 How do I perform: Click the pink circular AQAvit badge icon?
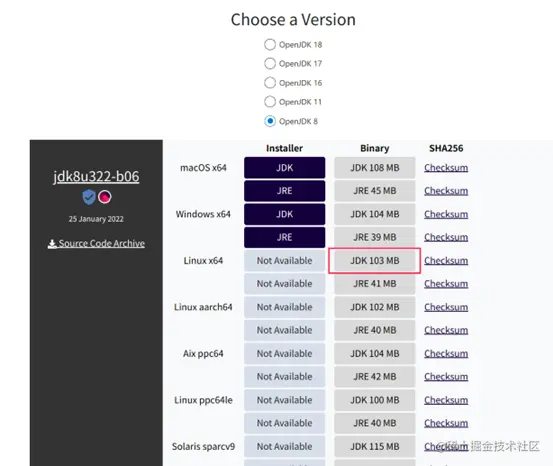click(105, 197)
